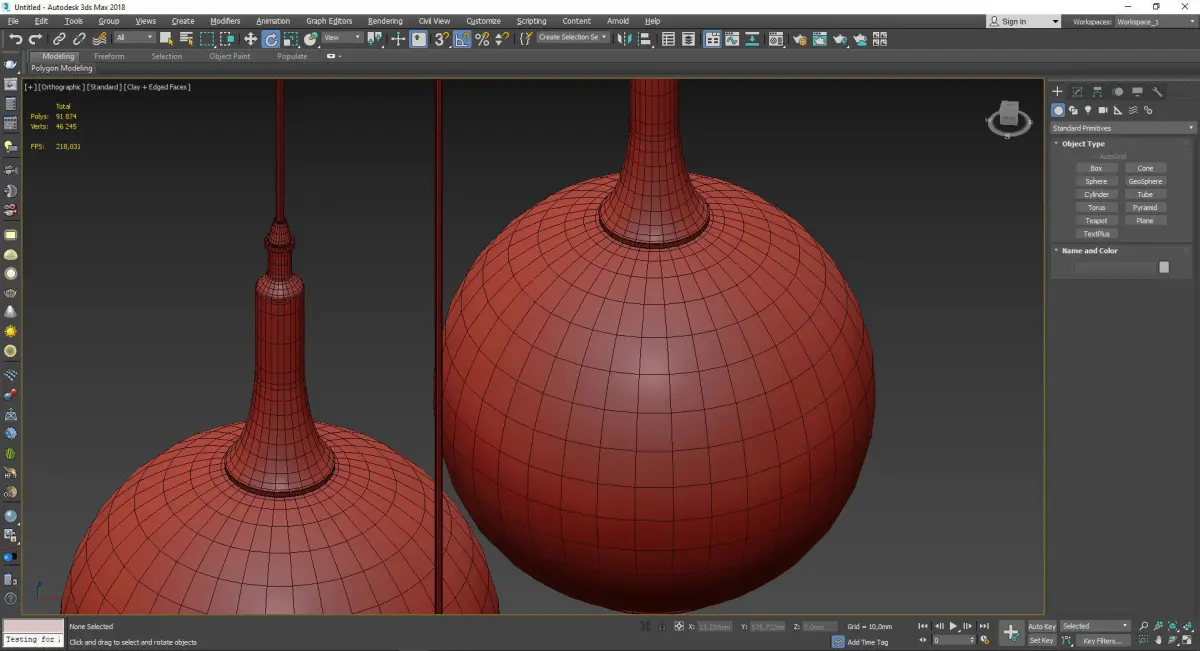The image size is (1200, 651).
Task: Click the Mirror tool icon
Action: point(624,39)
